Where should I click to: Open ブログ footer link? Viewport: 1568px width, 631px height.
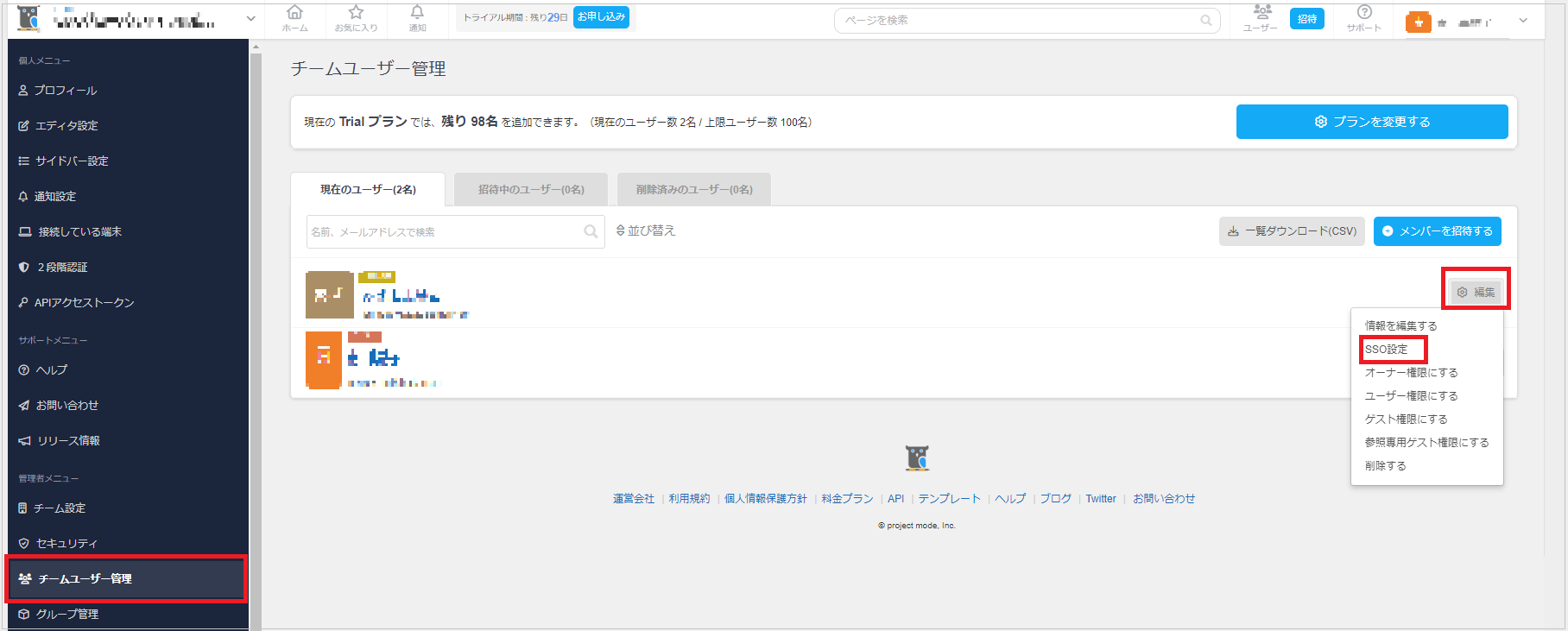tap(1055, 499)
